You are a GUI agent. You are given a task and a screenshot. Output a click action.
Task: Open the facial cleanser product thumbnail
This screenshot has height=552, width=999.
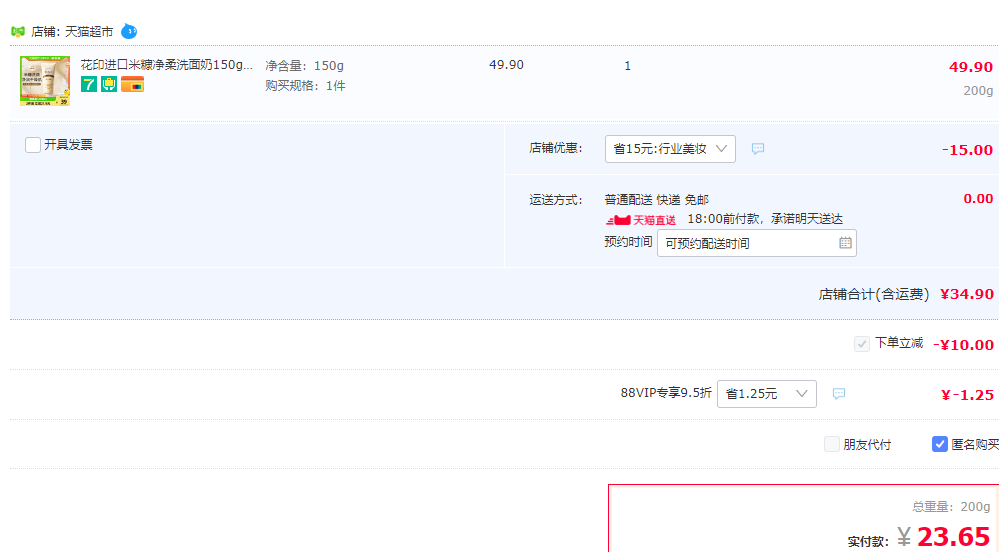45,81
